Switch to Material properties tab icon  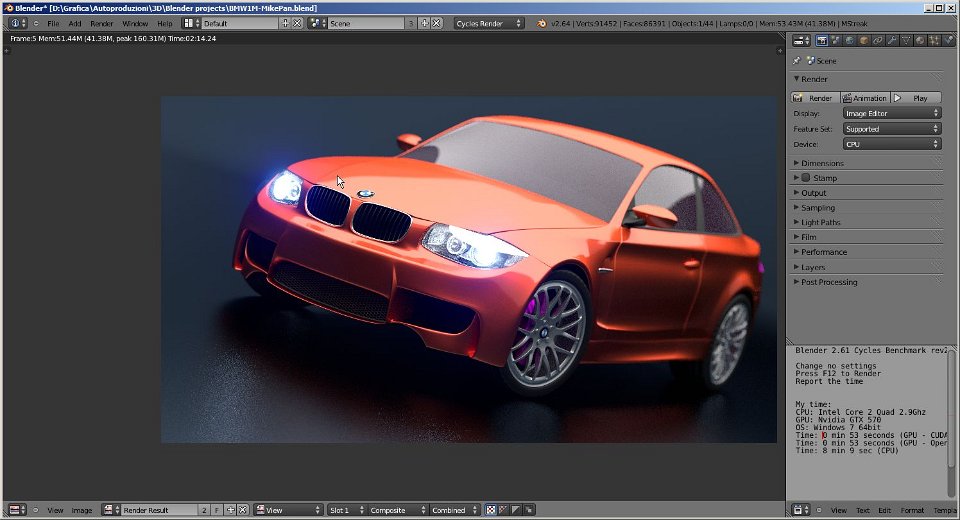point(920,41)
